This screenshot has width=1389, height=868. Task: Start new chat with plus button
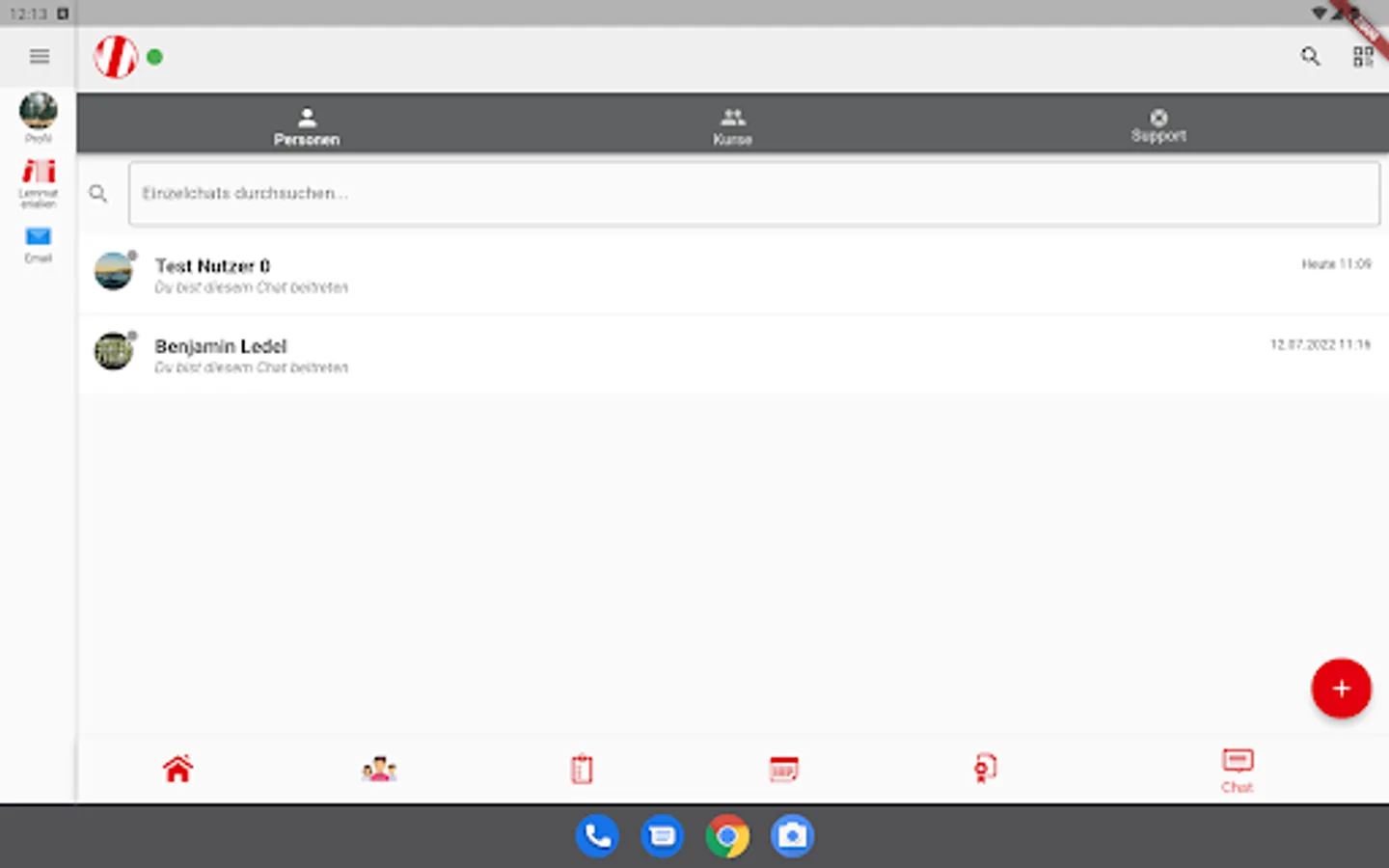[x=1341, y=689]
